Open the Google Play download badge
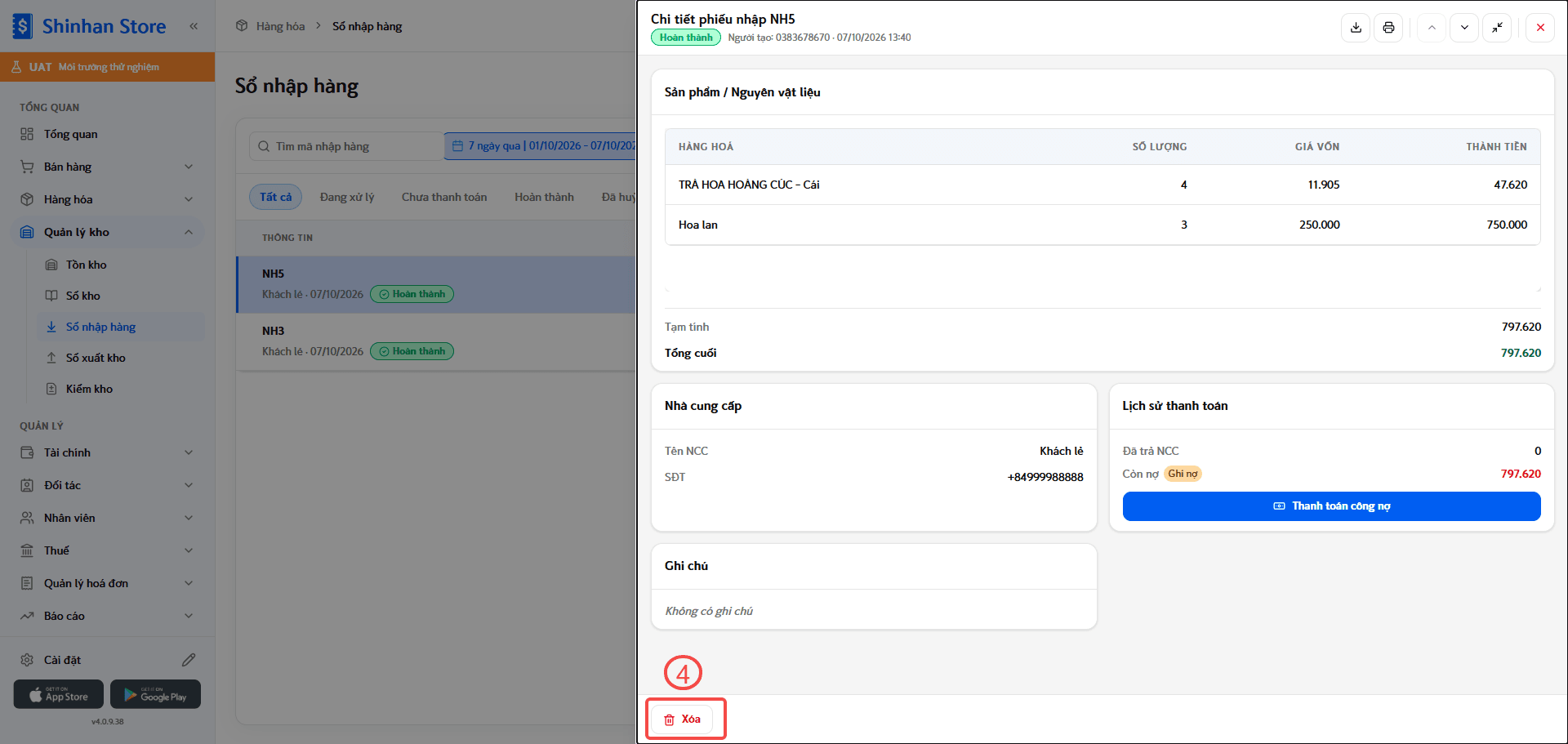Viewport: 1568px width, 744px height. click(155, 694)
